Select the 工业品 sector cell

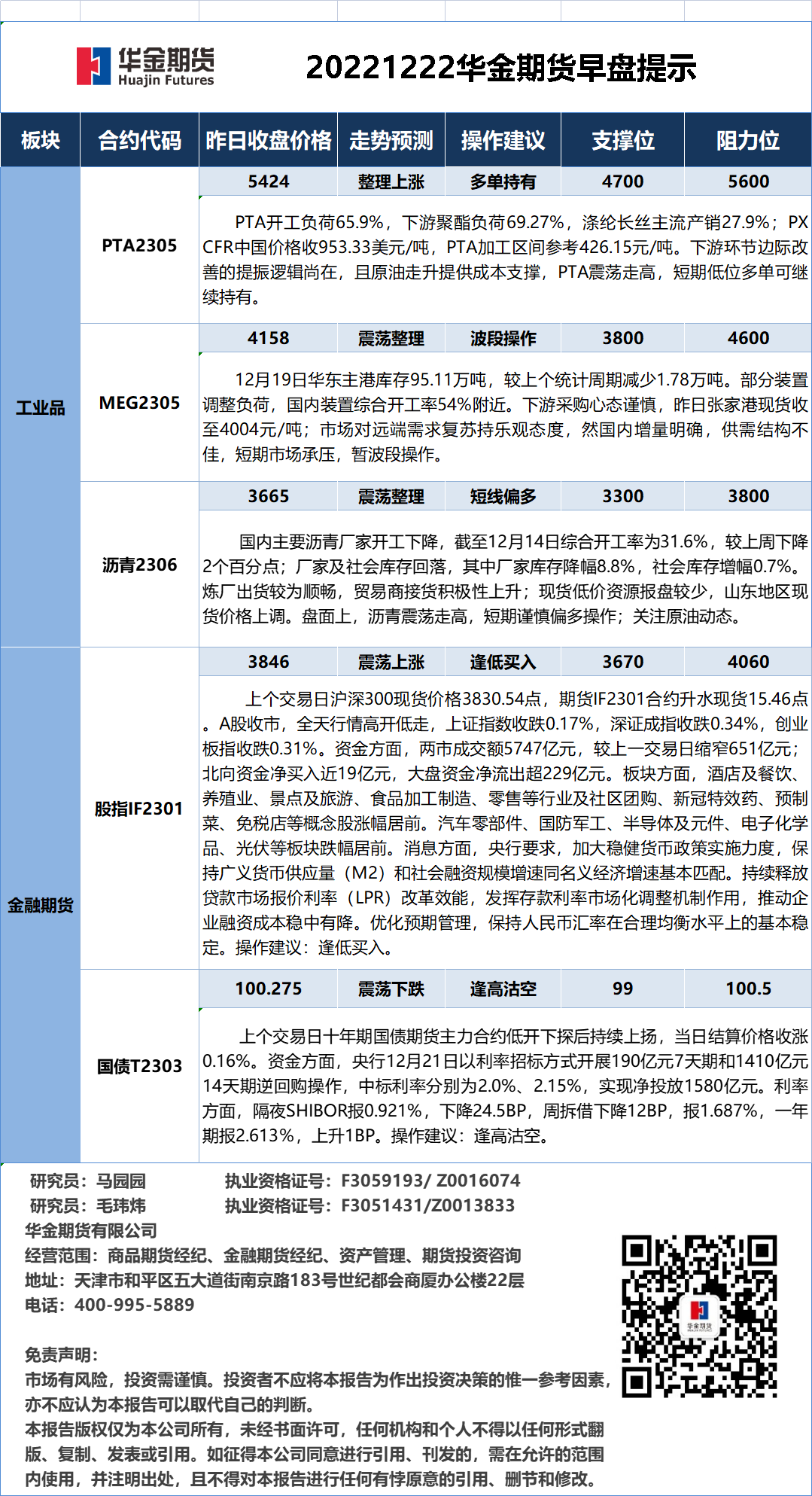40,407
